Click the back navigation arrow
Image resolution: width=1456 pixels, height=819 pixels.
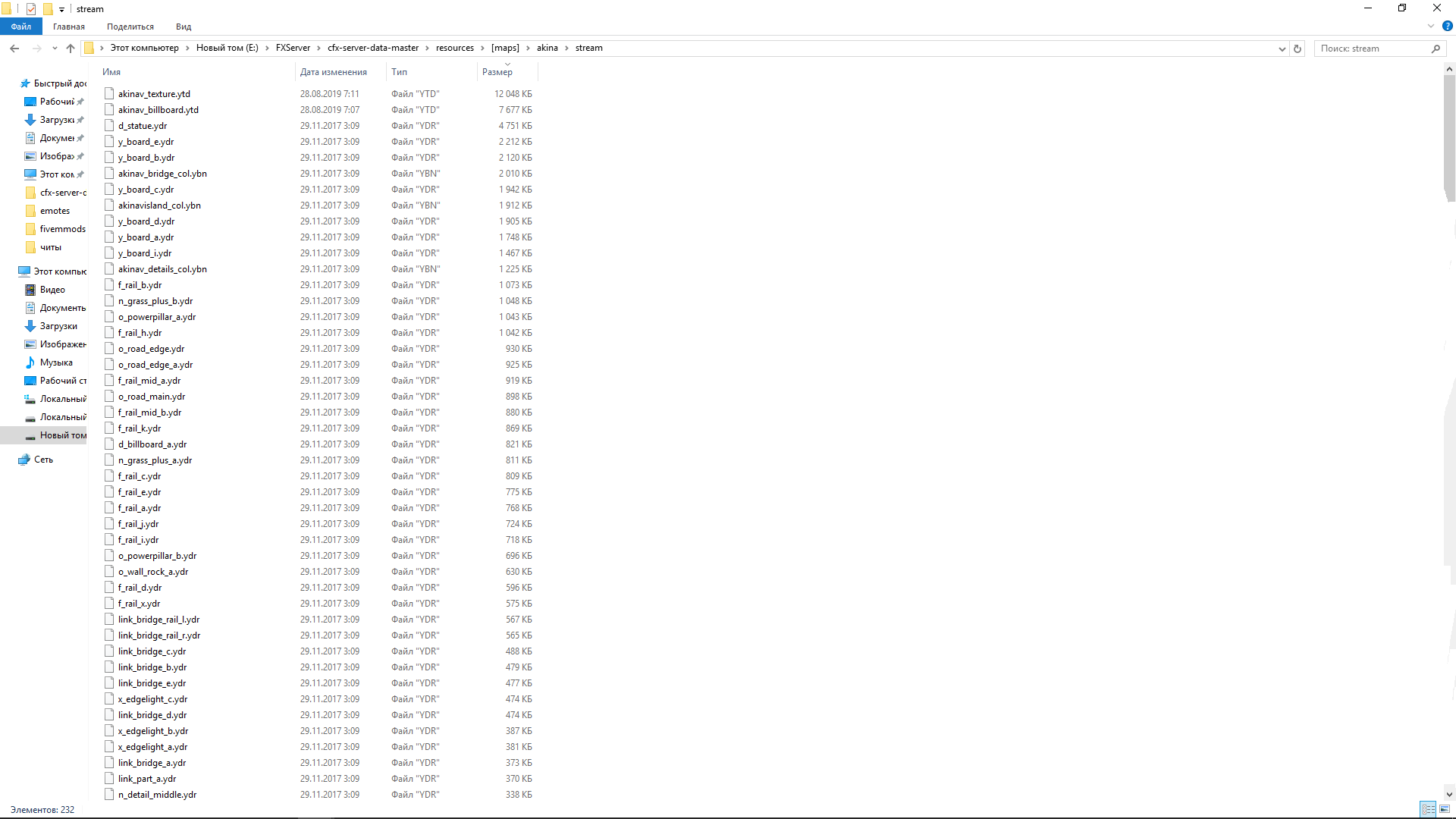14,48
